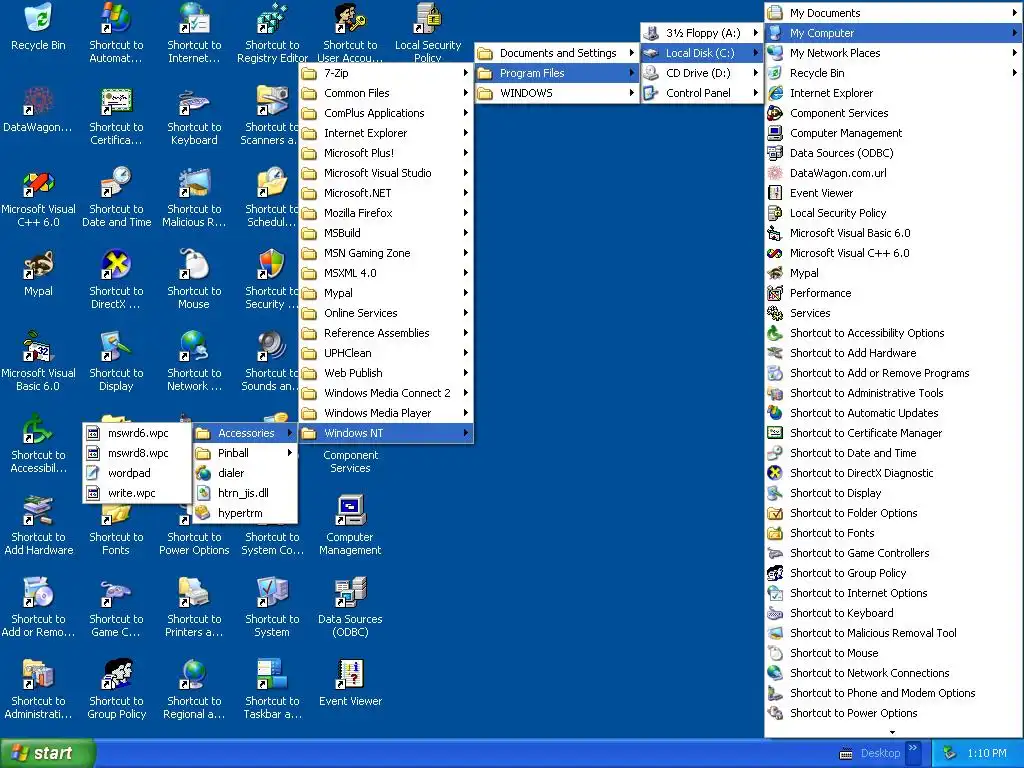Open Component Services menu entry
This screenshot has height=768, width=1024.
pos(893,113)
